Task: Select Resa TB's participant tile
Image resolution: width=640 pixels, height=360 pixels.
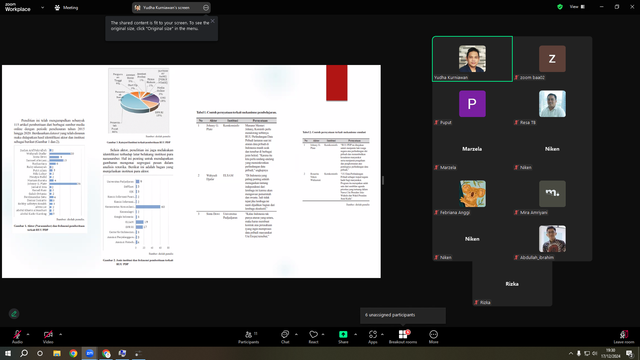Action: point(552,104)
